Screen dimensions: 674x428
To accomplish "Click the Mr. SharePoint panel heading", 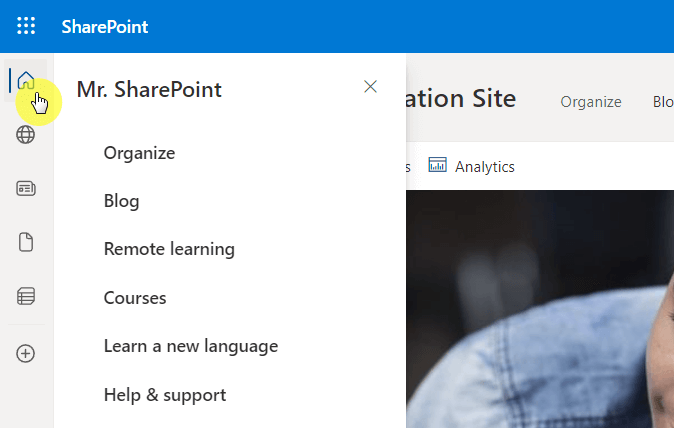I will pos(149,89).
